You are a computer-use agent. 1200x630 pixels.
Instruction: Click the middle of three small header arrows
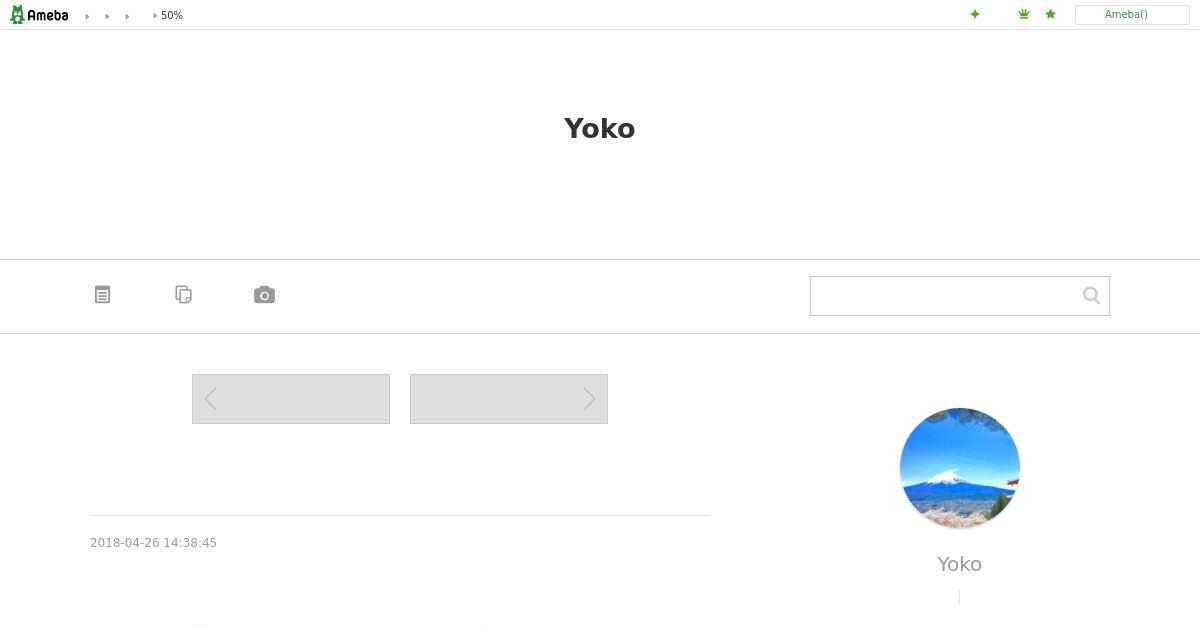[x=107, y=16]
